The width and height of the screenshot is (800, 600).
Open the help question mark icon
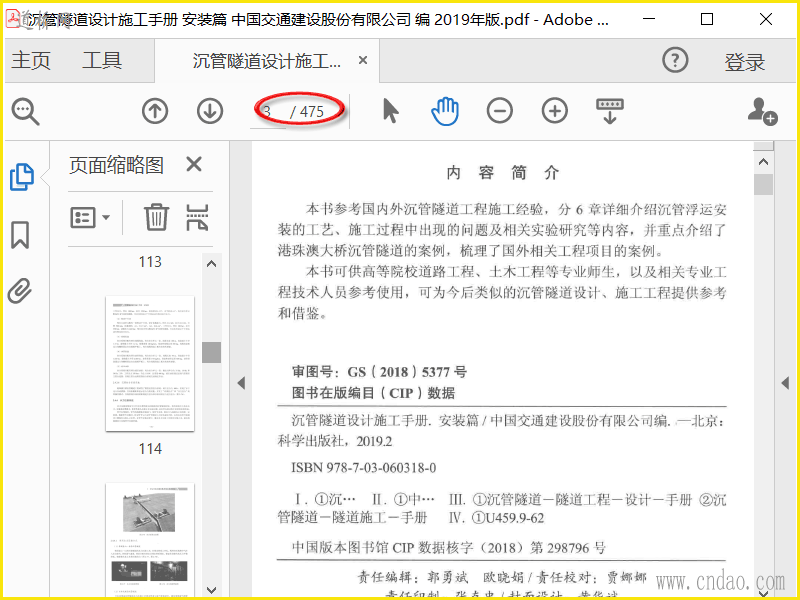click(x=675, y=60)
